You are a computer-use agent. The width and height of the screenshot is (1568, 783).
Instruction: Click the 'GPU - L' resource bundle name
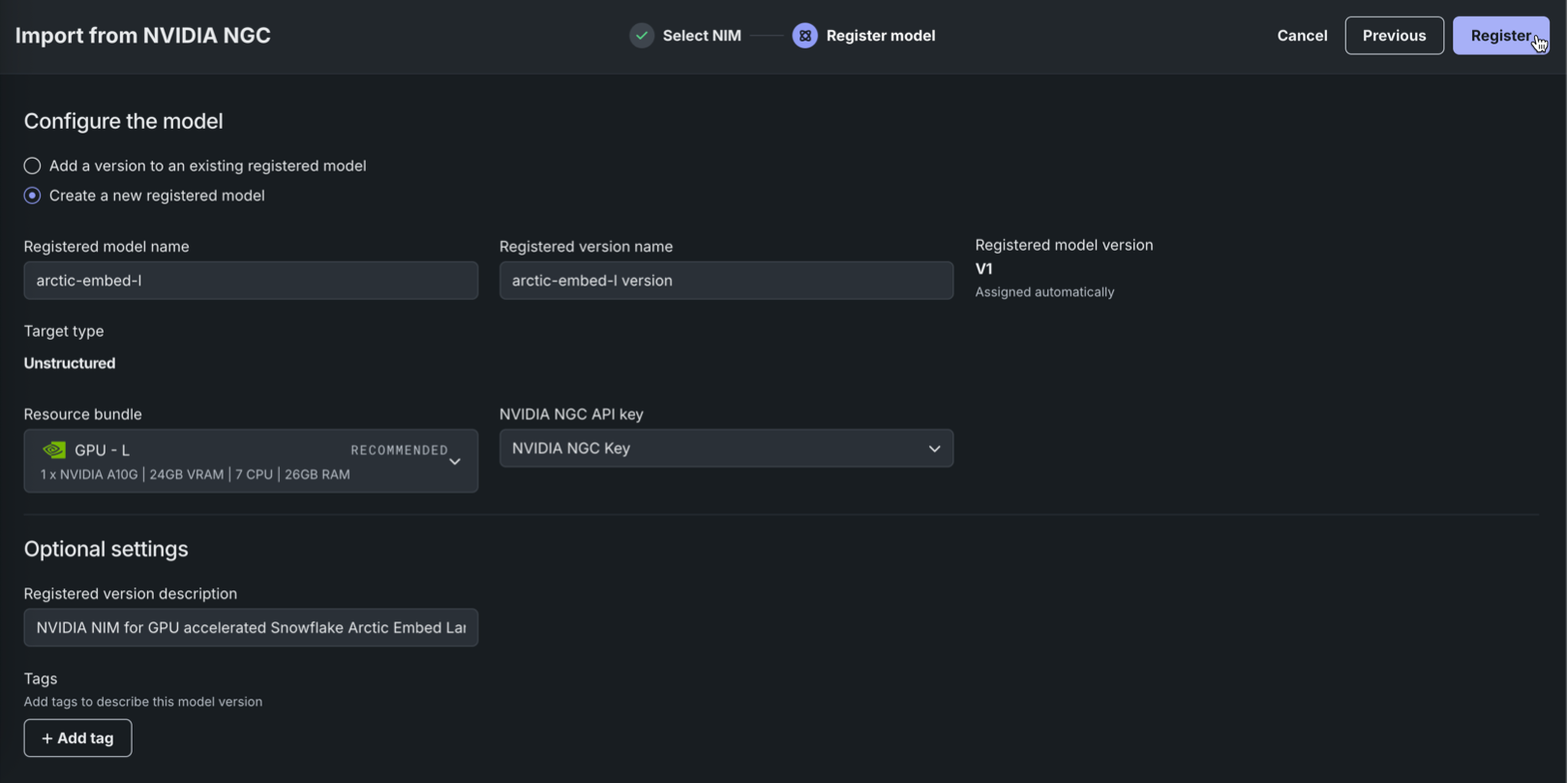pyautogui.click(x=102, y=450)
